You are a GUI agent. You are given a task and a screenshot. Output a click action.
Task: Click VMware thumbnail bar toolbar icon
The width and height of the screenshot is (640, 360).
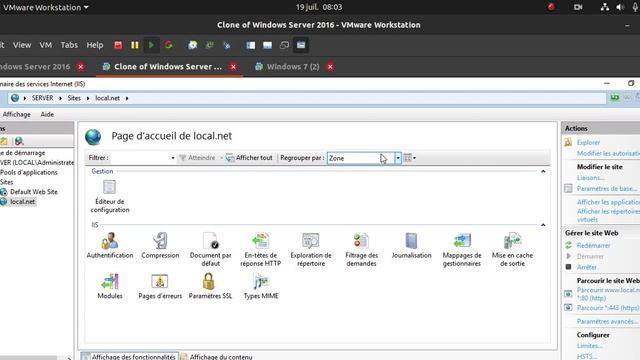click(x=267, y=45)
